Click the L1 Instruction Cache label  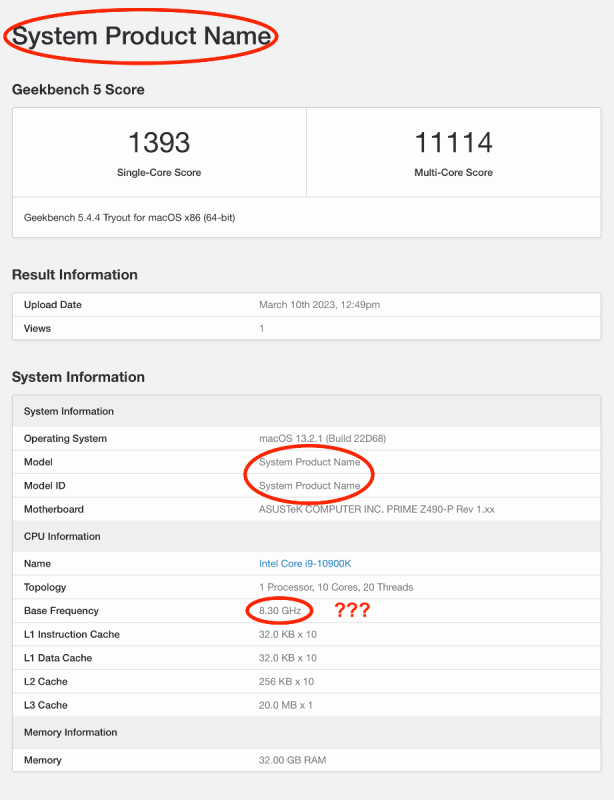71,634
